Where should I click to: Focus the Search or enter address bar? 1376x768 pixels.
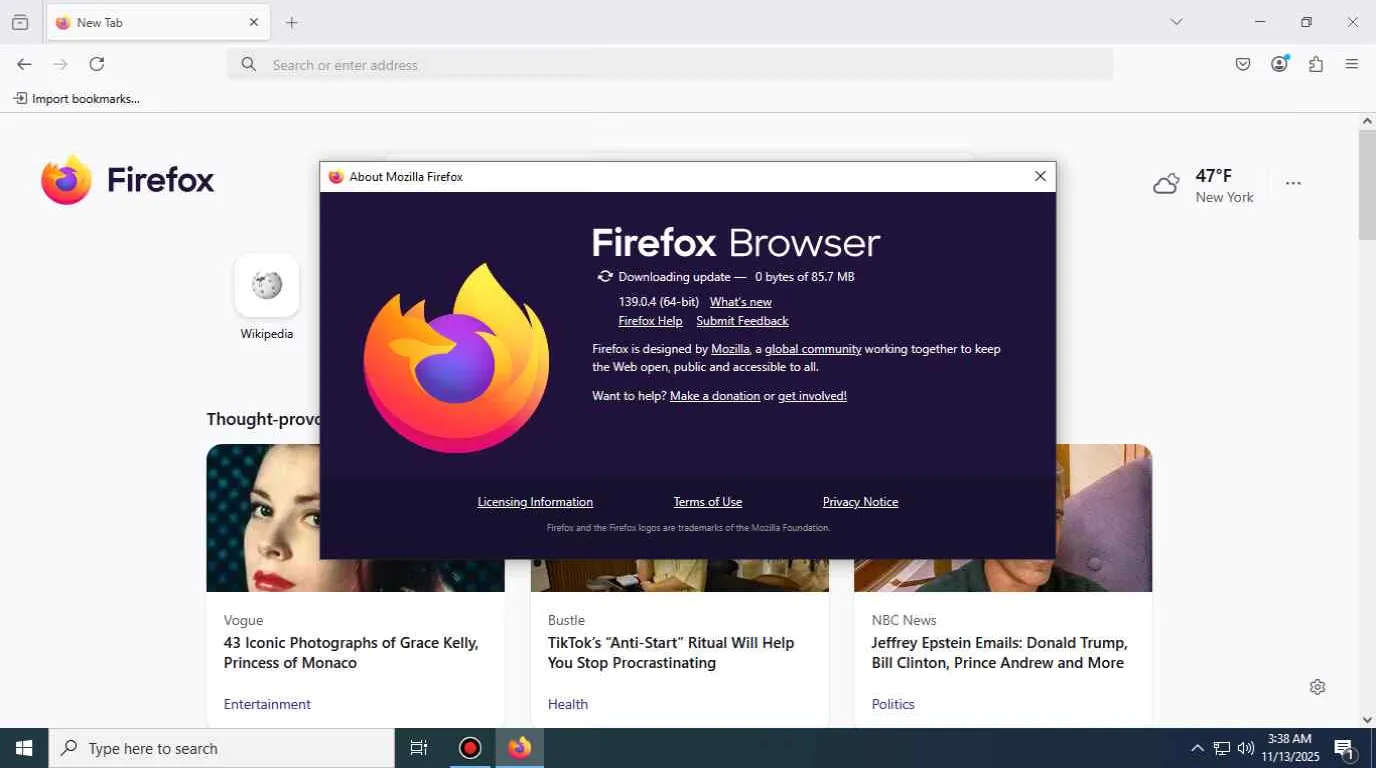coord(670,65)
